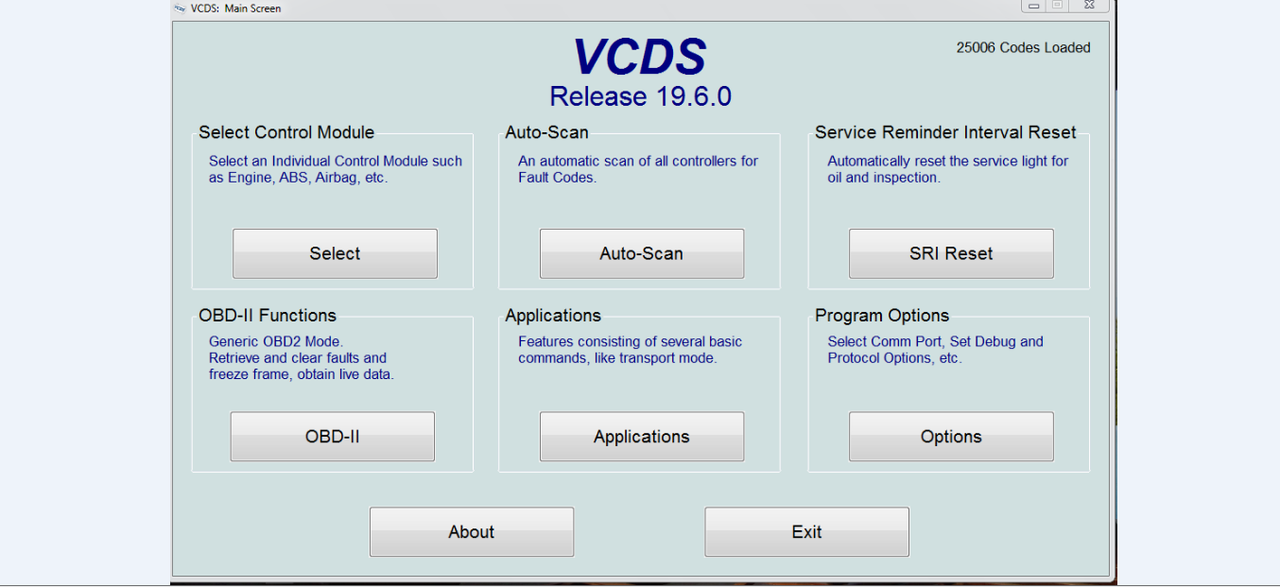Click the 'Program Options' group heading
1280x587 pixels.
[x=882, y=315]
